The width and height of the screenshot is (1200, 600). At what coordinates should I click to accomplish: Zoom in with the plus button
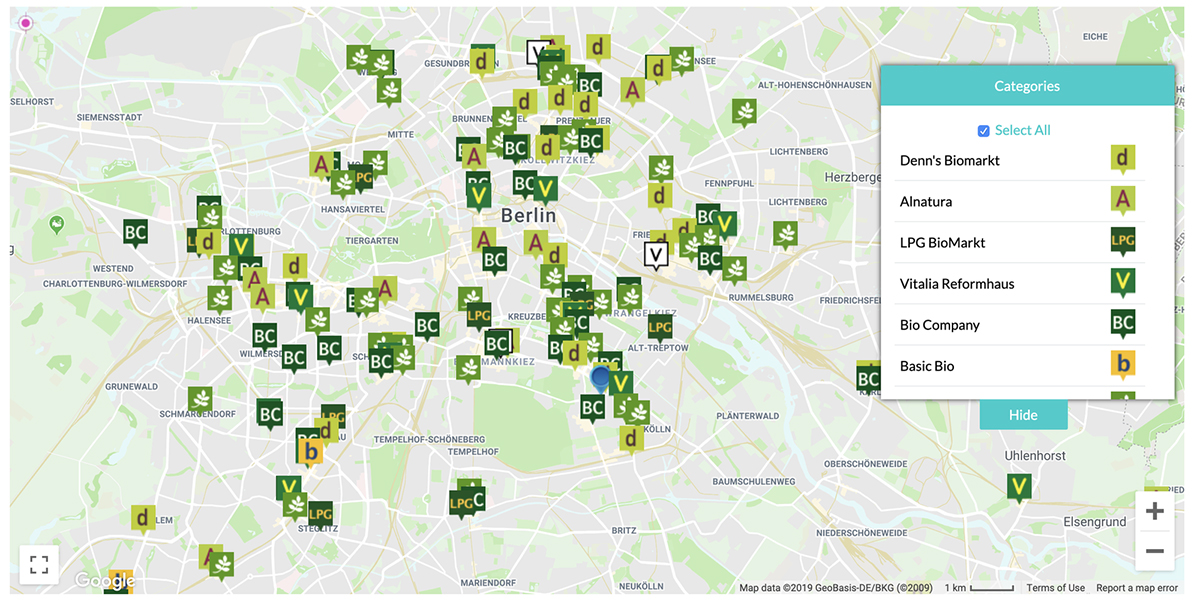click(x=1154, y=512)
